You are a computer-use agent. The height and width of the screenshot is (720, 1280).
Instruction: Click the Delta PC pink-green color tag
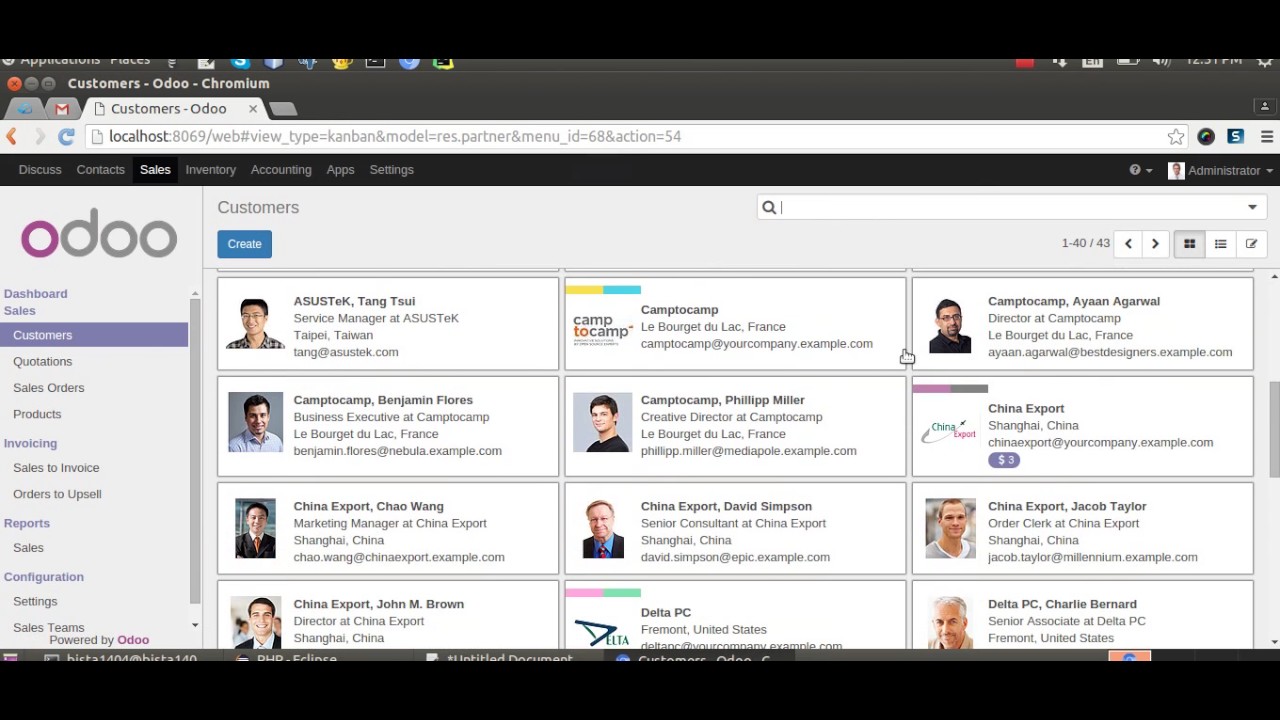[x=603, y=593]
